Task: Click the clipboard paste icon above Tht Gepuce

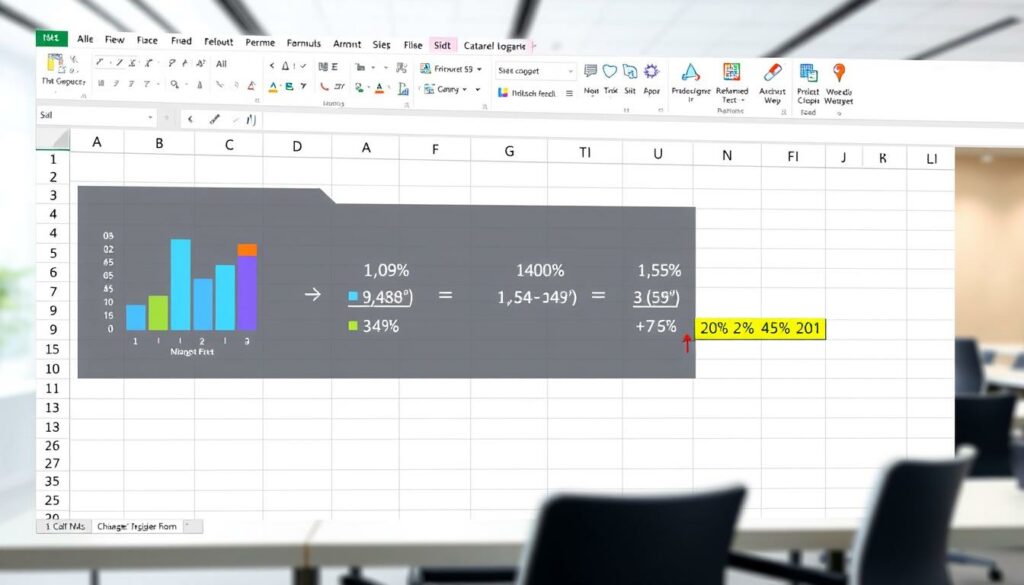Action: [x=56, y=63]
